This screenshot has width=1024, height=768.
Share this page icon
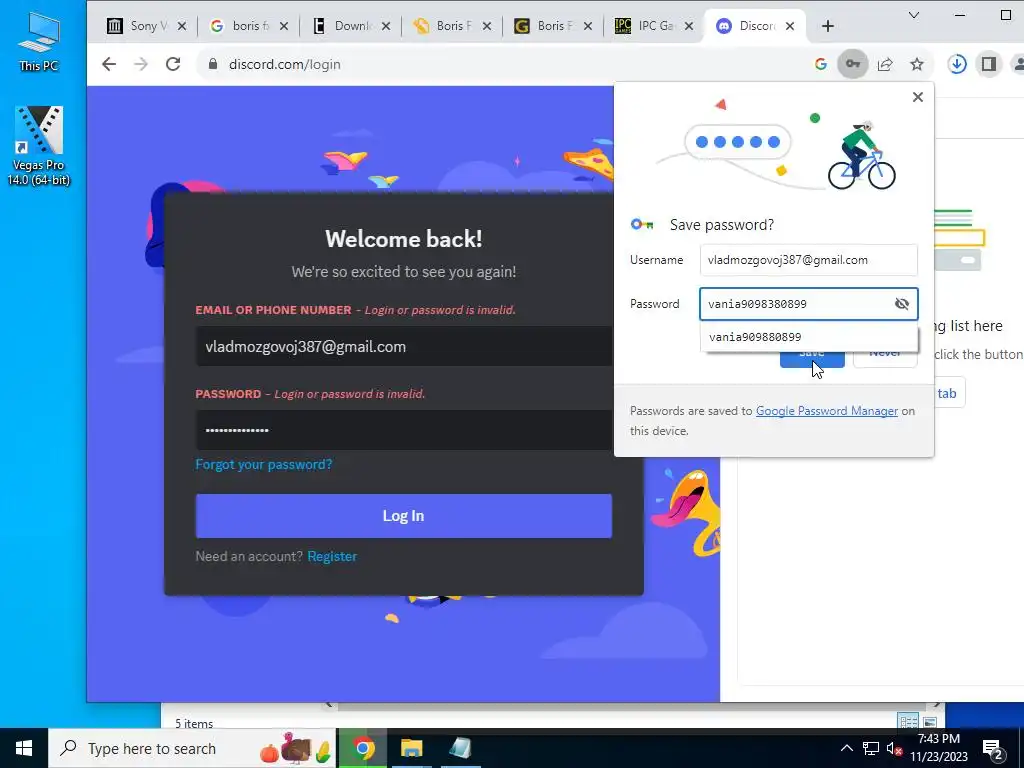(x=885, y=64)
